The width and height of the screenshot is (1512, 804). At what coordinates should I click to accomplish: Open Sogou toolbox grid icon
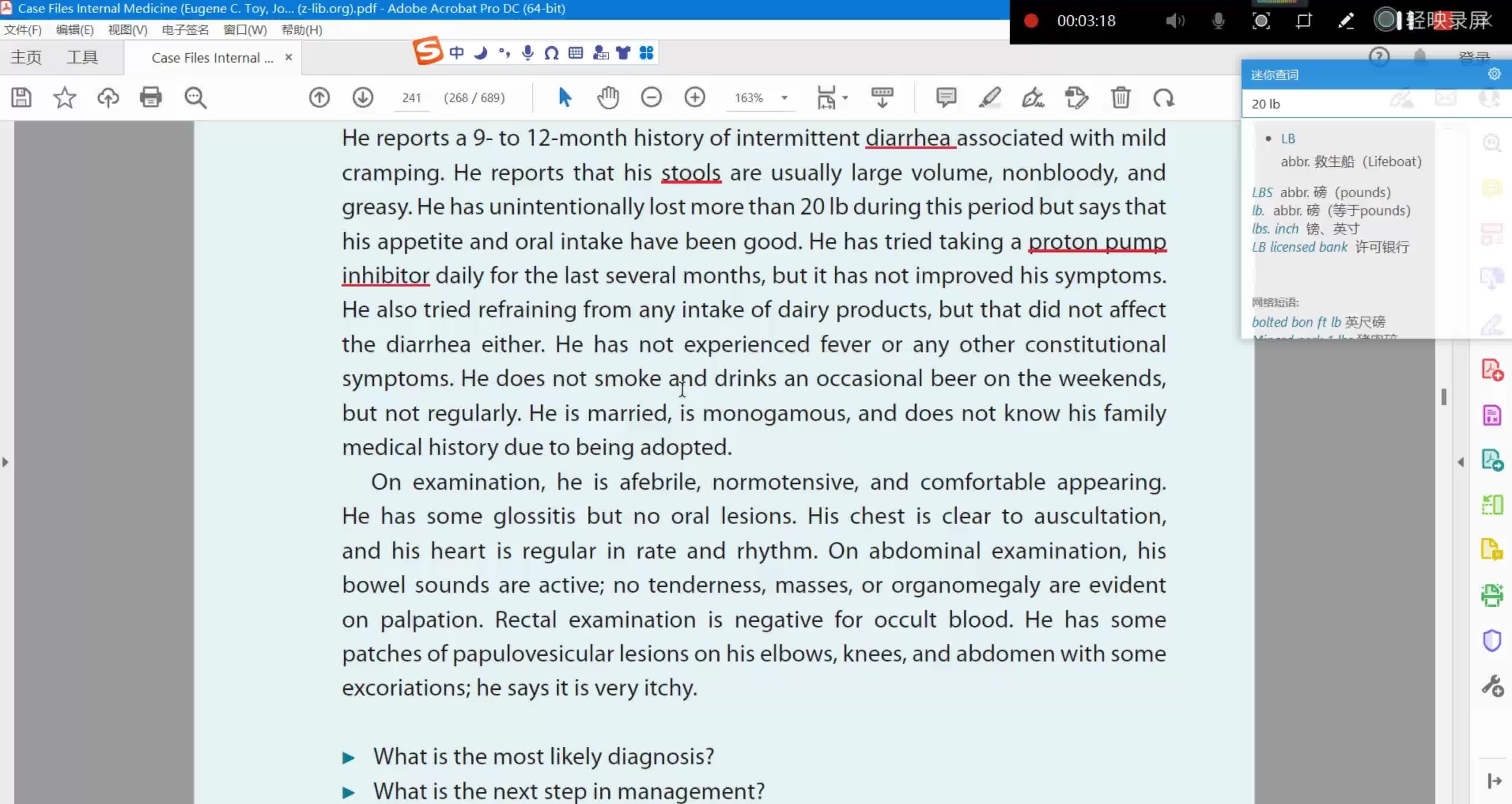(646, 53)
